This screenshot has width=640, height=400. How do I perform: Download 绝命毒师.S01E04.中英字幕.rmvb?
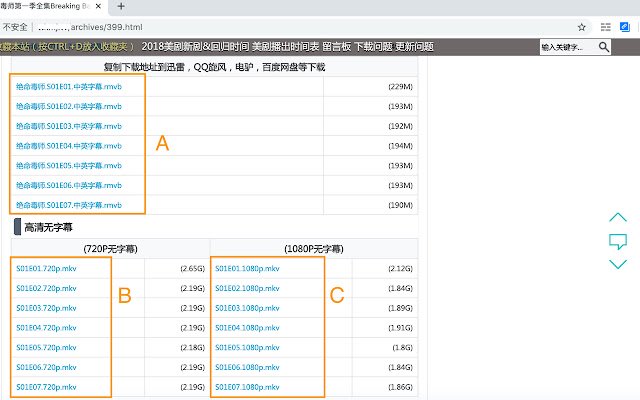pyautogui.click(x=69, y=146)
